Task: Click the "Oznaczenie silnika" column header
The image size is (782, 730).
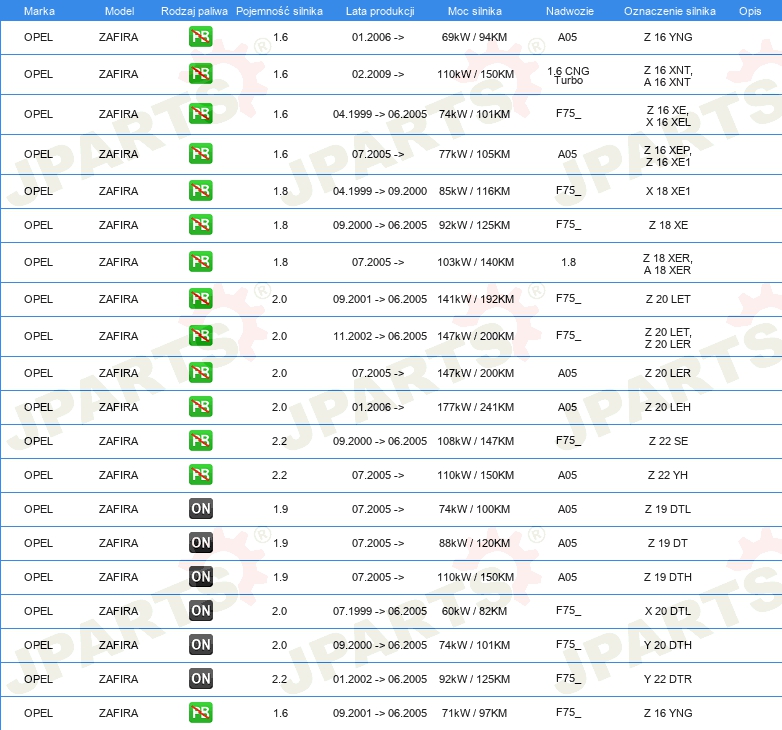Action: [x=669, y=11]
